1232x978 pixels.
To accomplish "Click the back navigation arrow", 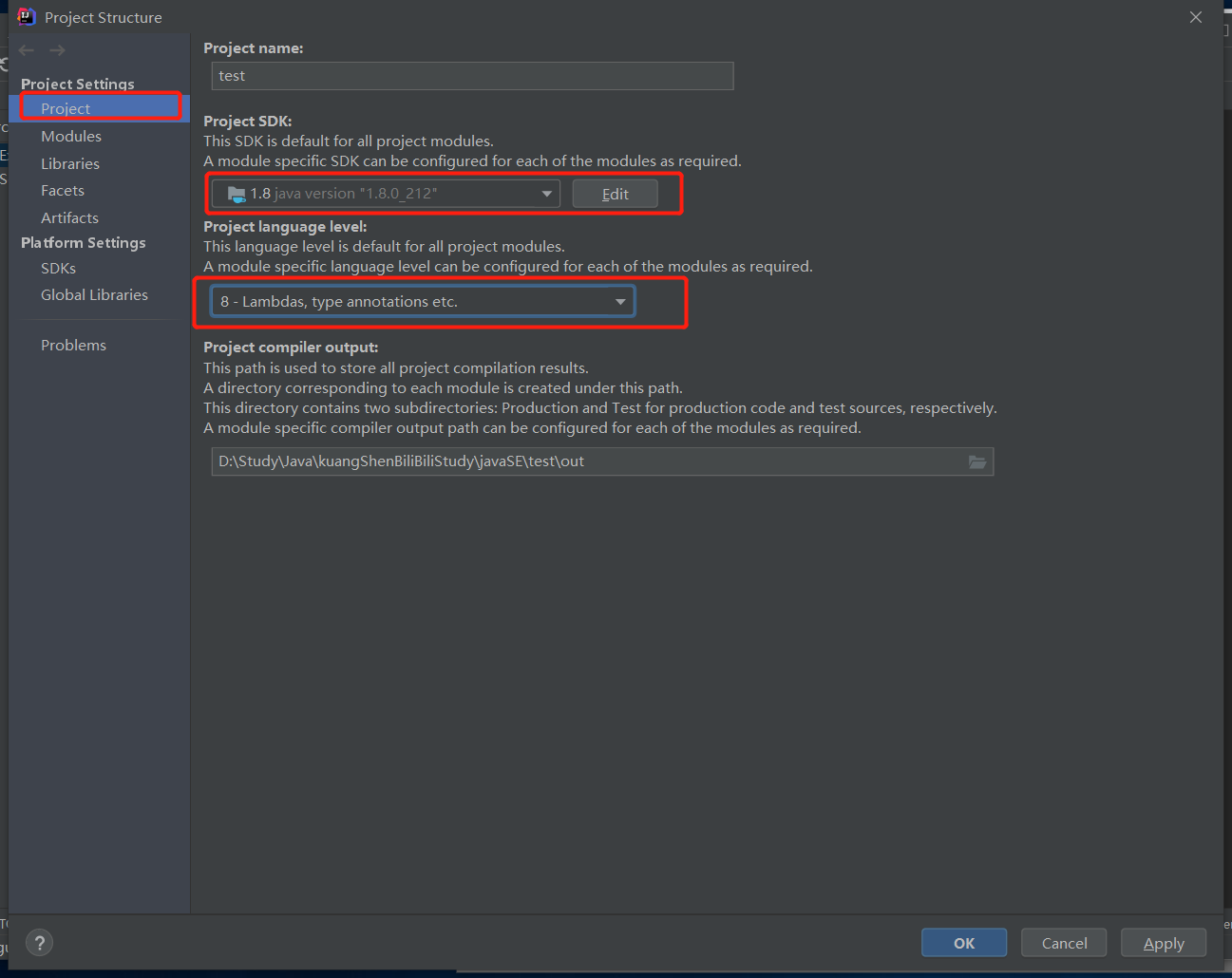I will tap(27, 50).
